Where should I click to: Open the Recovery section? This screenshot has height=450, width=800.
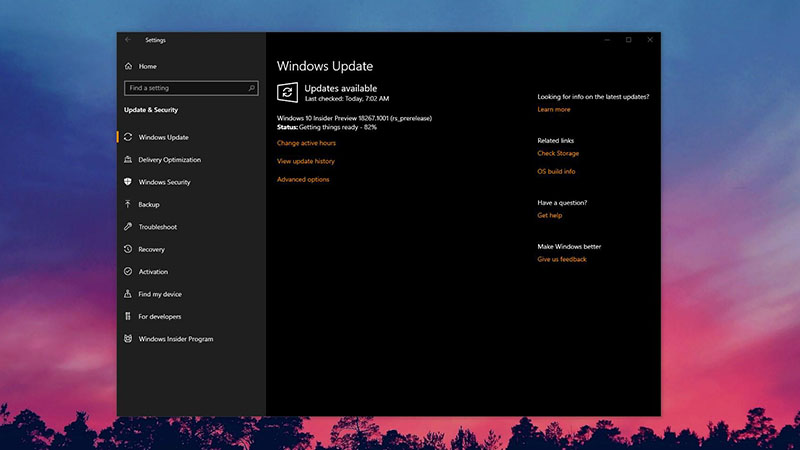click(152, 249)
